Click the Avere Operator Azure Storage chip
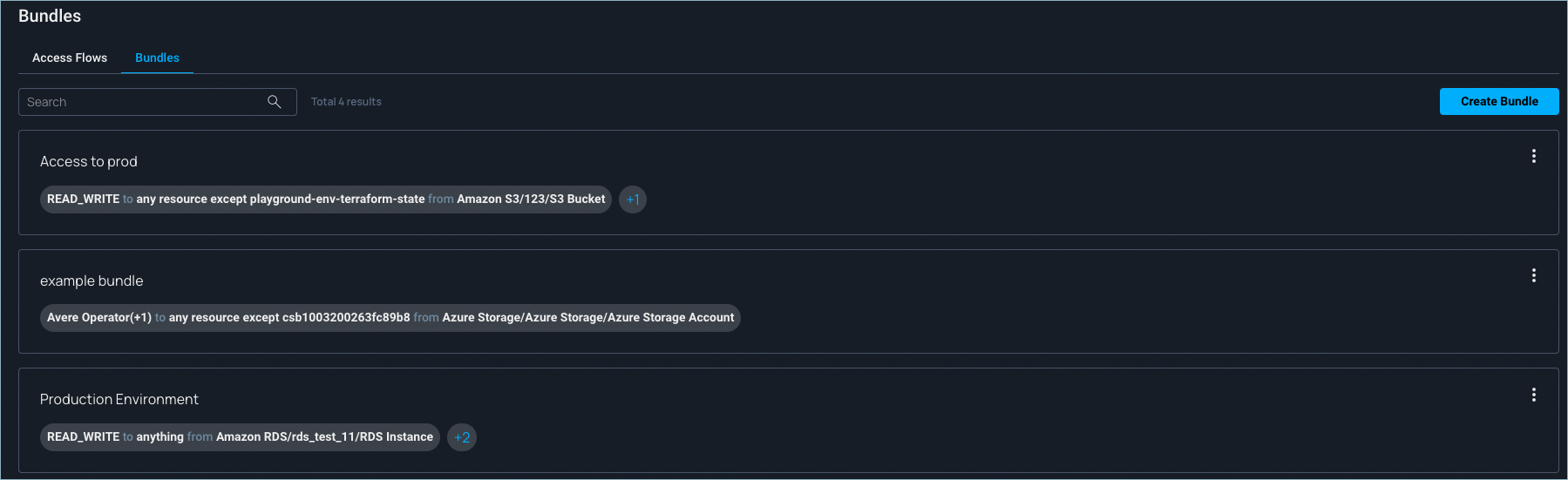The width and height of the screenshot is (1568, 480). [390, 318]
